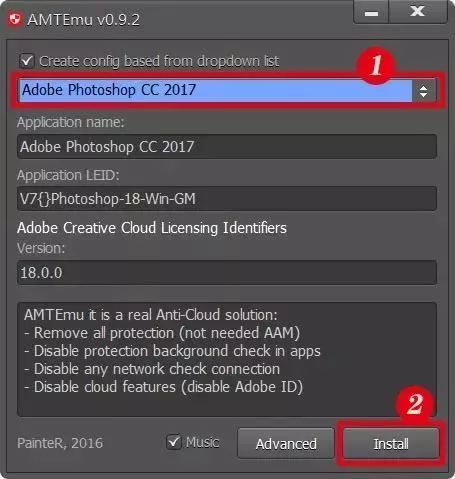Click the Adobe Creative Cloud Licensing Identifiers heading
The width and height of the screenshot is (455, 479).
pos(152,228)
